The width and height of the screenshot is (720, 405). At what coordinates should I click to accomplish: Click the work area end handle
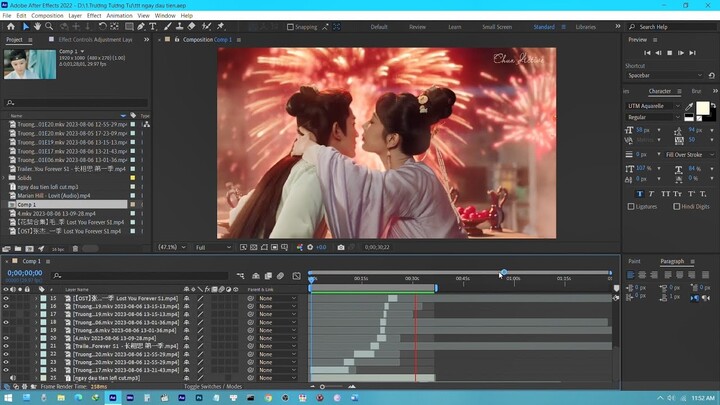436,288
